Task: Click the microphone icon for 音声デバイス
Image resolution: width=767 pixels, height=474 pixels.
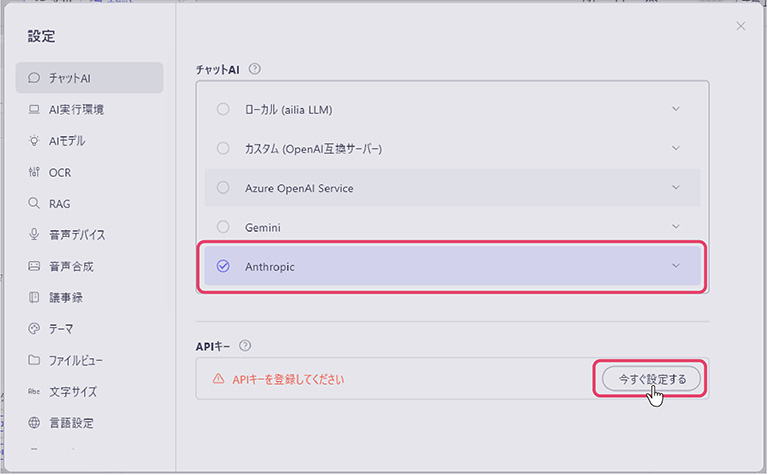Action: [x=34, y=235]
